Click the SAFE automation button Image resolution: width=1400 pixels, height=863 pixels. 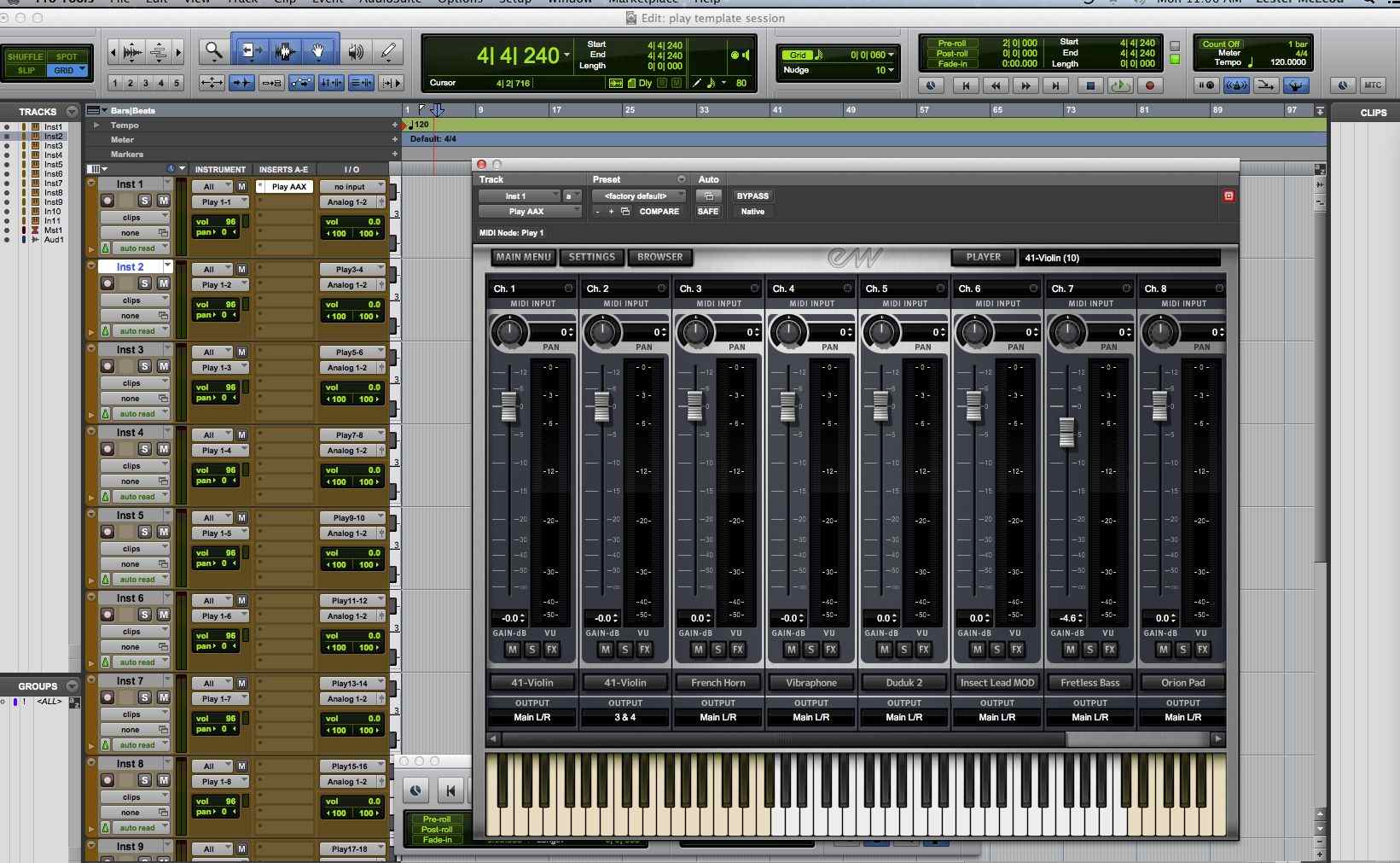[x=708, y=212]
